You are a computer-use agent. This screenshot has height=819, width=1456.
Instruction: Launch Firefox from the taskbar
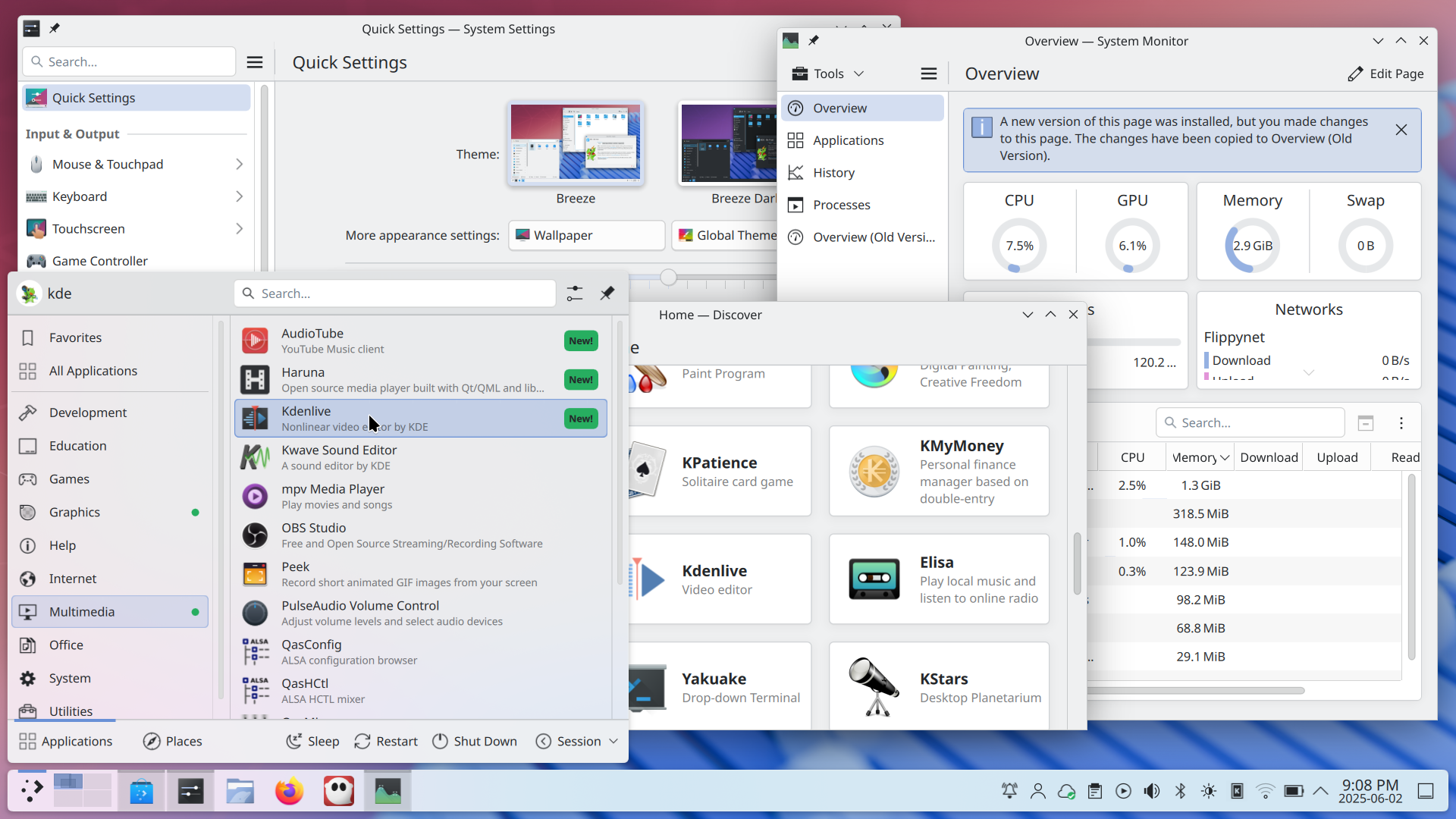(x=289, y=790)
